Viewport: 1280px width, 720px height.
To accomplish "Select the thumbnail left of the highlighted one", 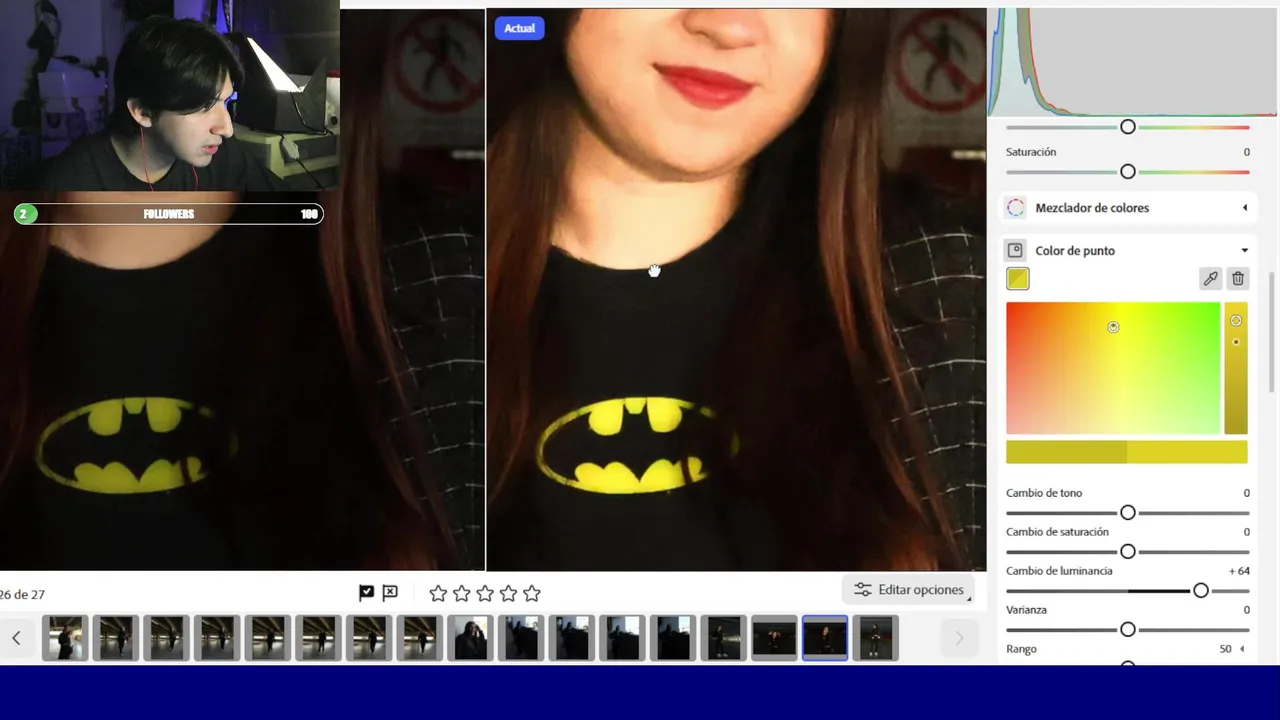I will [774, 638].
